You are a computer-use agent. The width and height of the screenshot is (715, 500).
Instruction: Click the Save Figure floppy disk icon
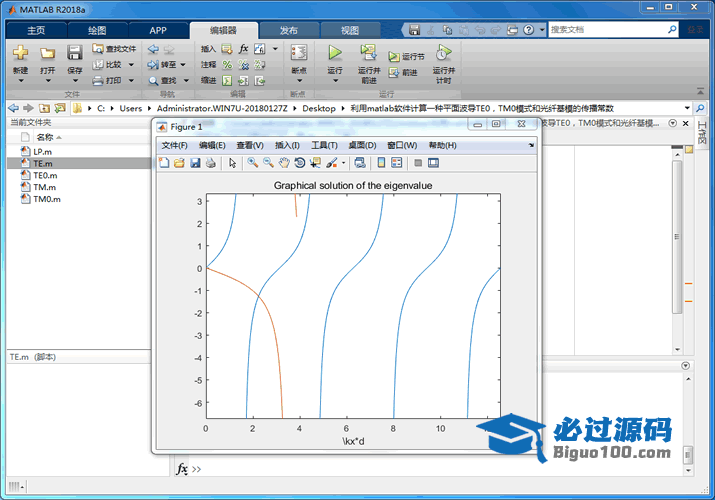(x=195, y=162)
